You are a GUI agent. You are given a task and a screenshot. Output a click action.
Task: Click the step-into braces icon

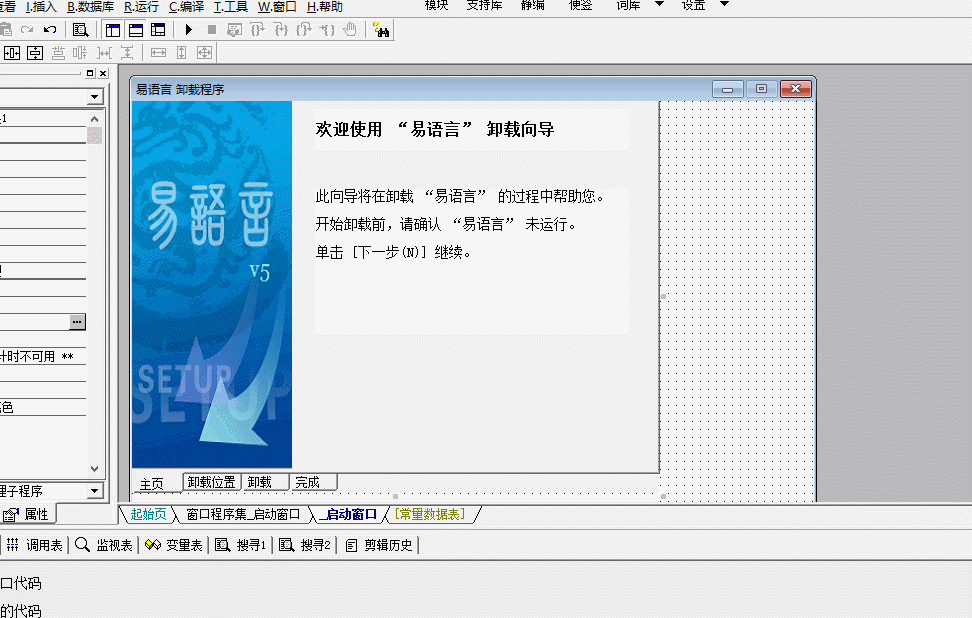(x=257, y=30)
